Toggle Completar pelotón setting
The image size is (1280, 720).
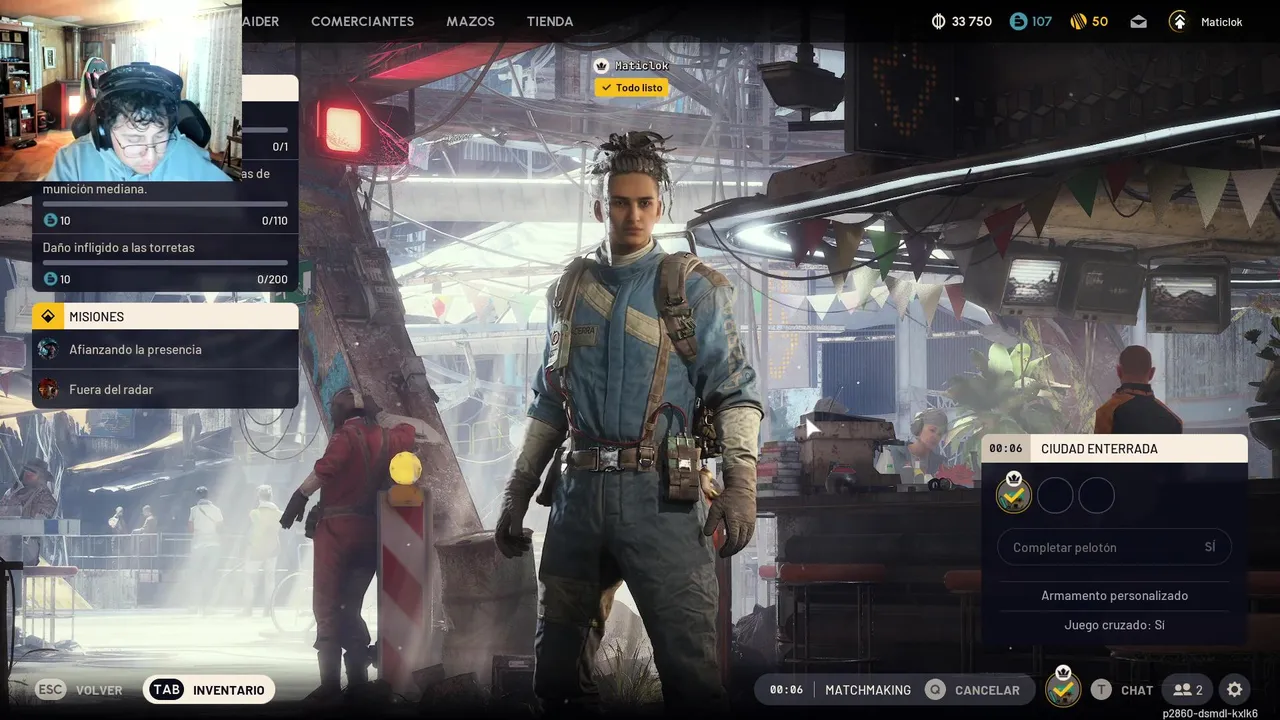1114,547
